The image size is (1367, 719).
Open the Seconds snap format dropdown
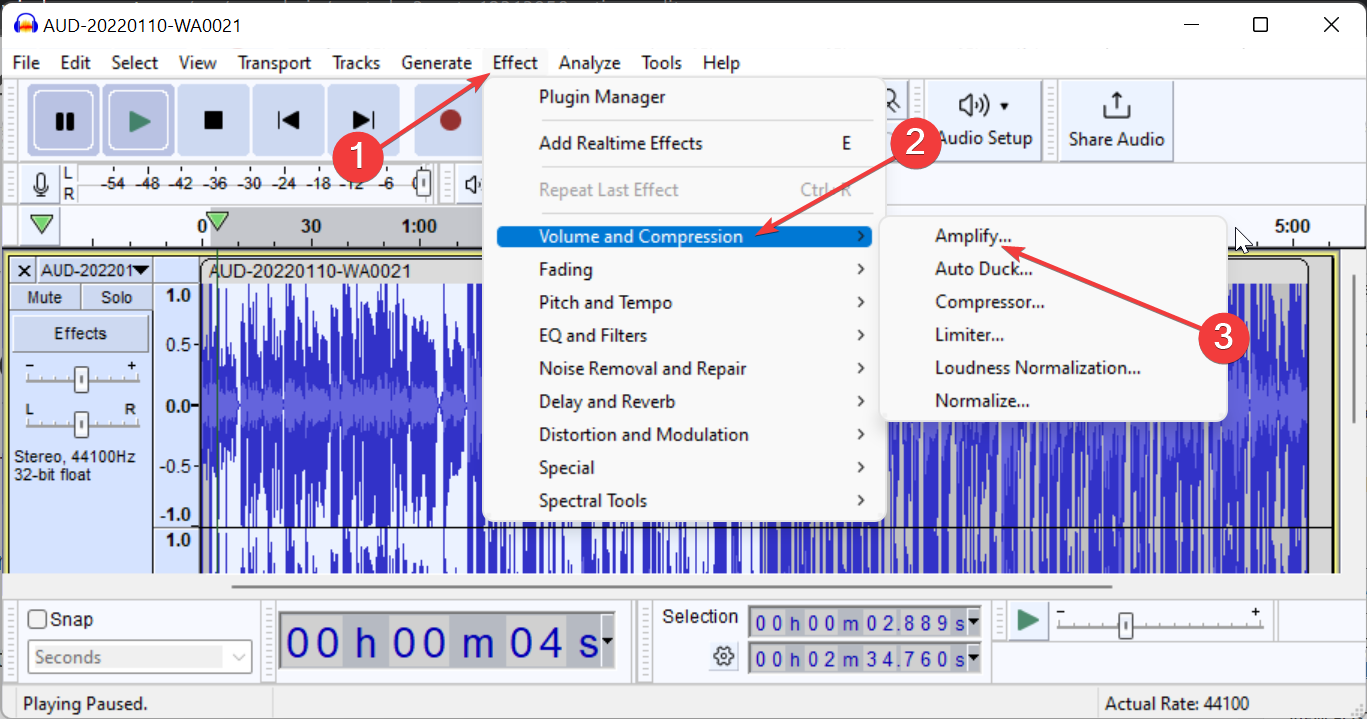(x=137, y=657)
